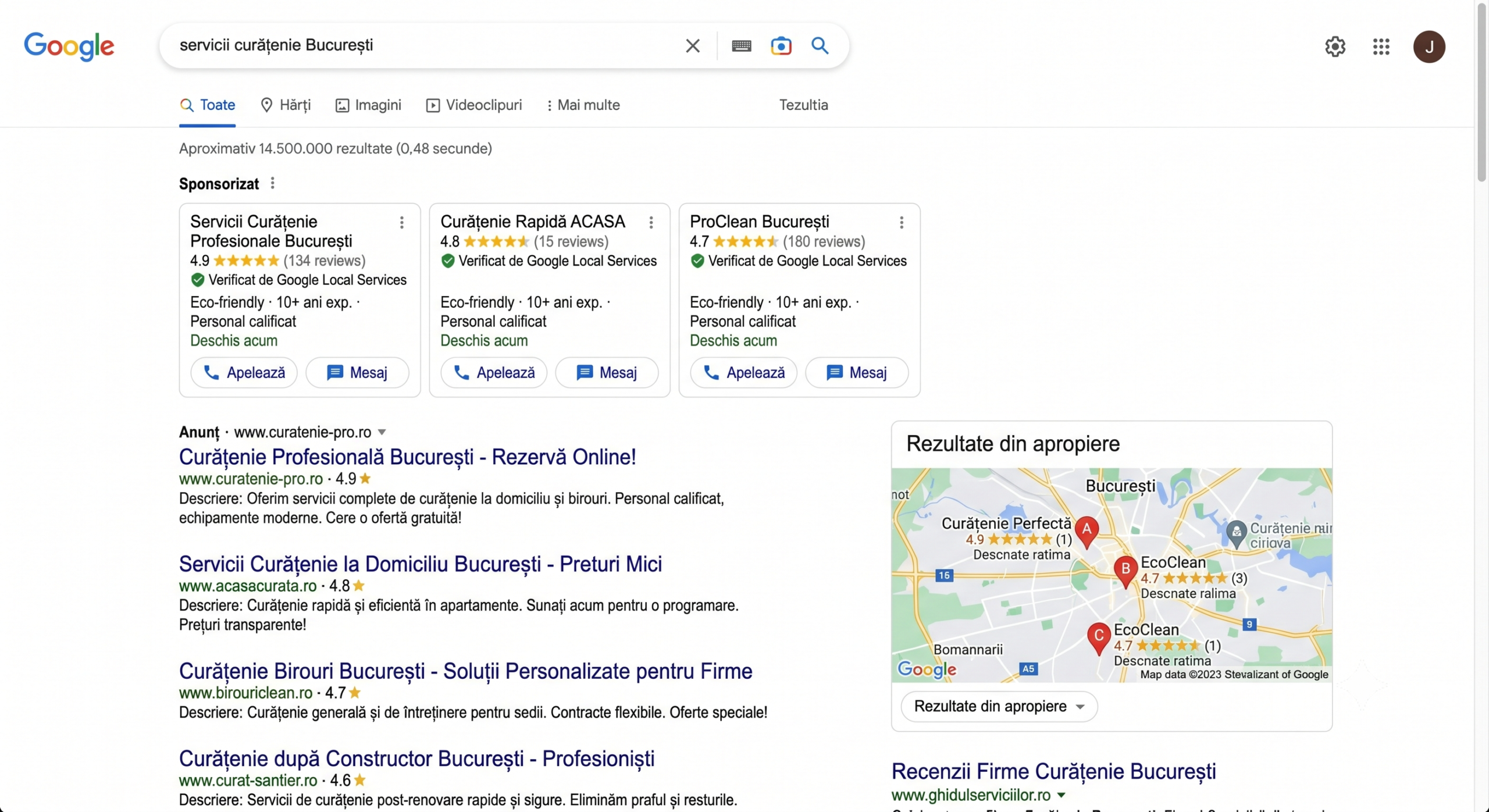This screenshot has height=812, width=1489.
Task: Call Curățenie Rapidă ACASA with Apelează
Action: click(x=494, y=373)
